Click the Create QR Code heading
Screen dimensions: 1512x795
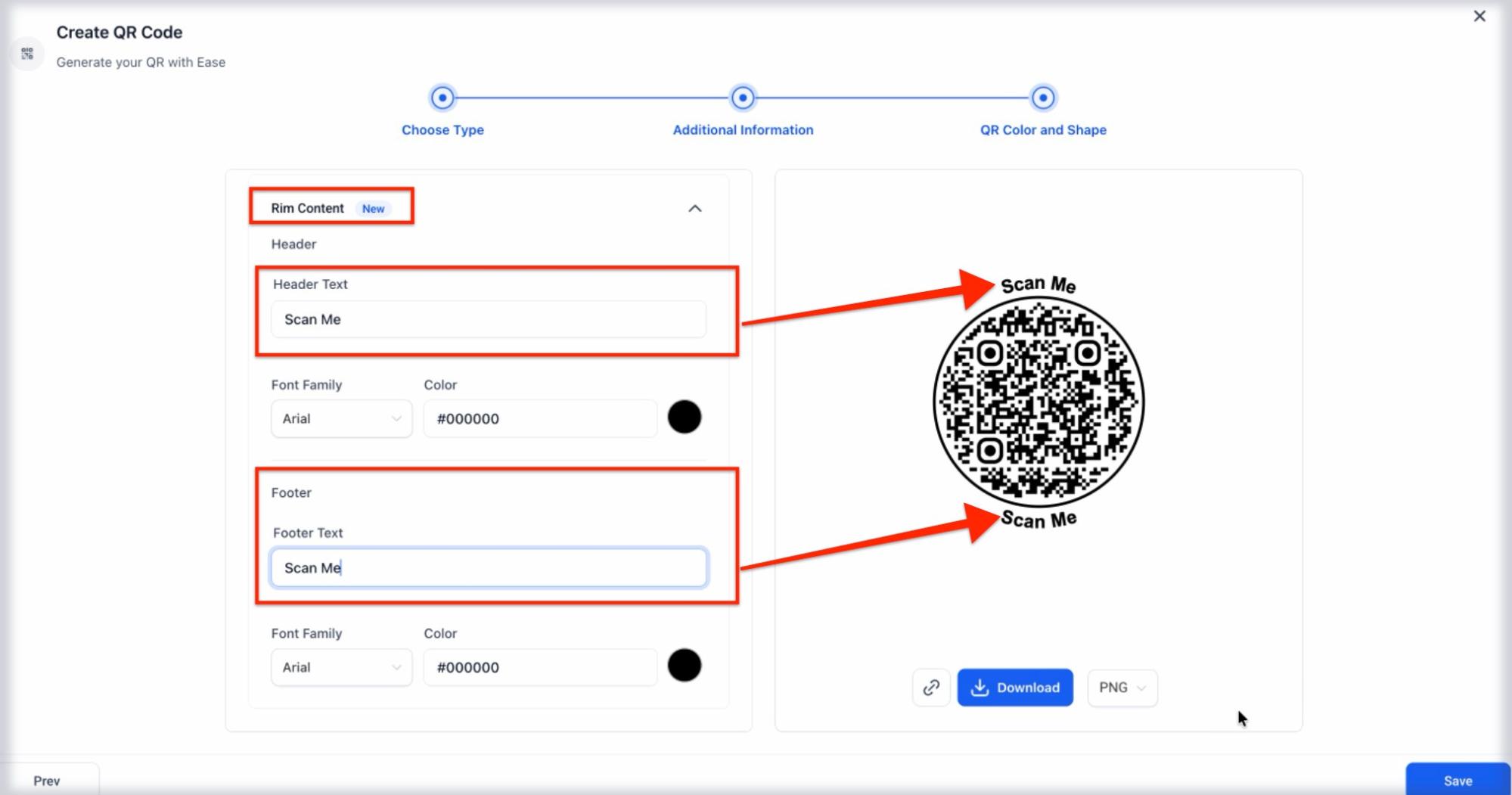click(120, 33)
